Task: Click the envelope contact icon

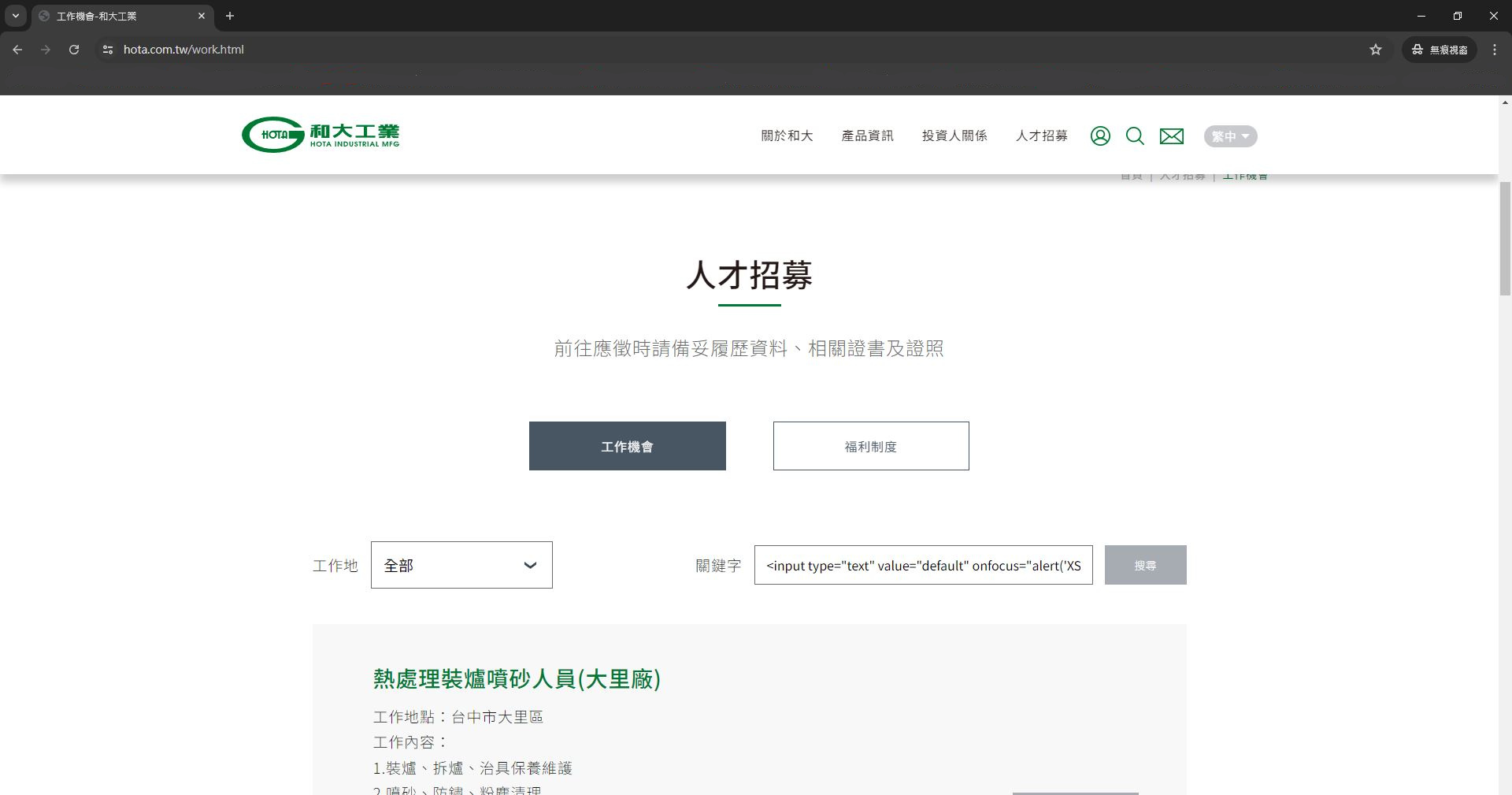Action: pyautogui.click(x=1172, y=136)
